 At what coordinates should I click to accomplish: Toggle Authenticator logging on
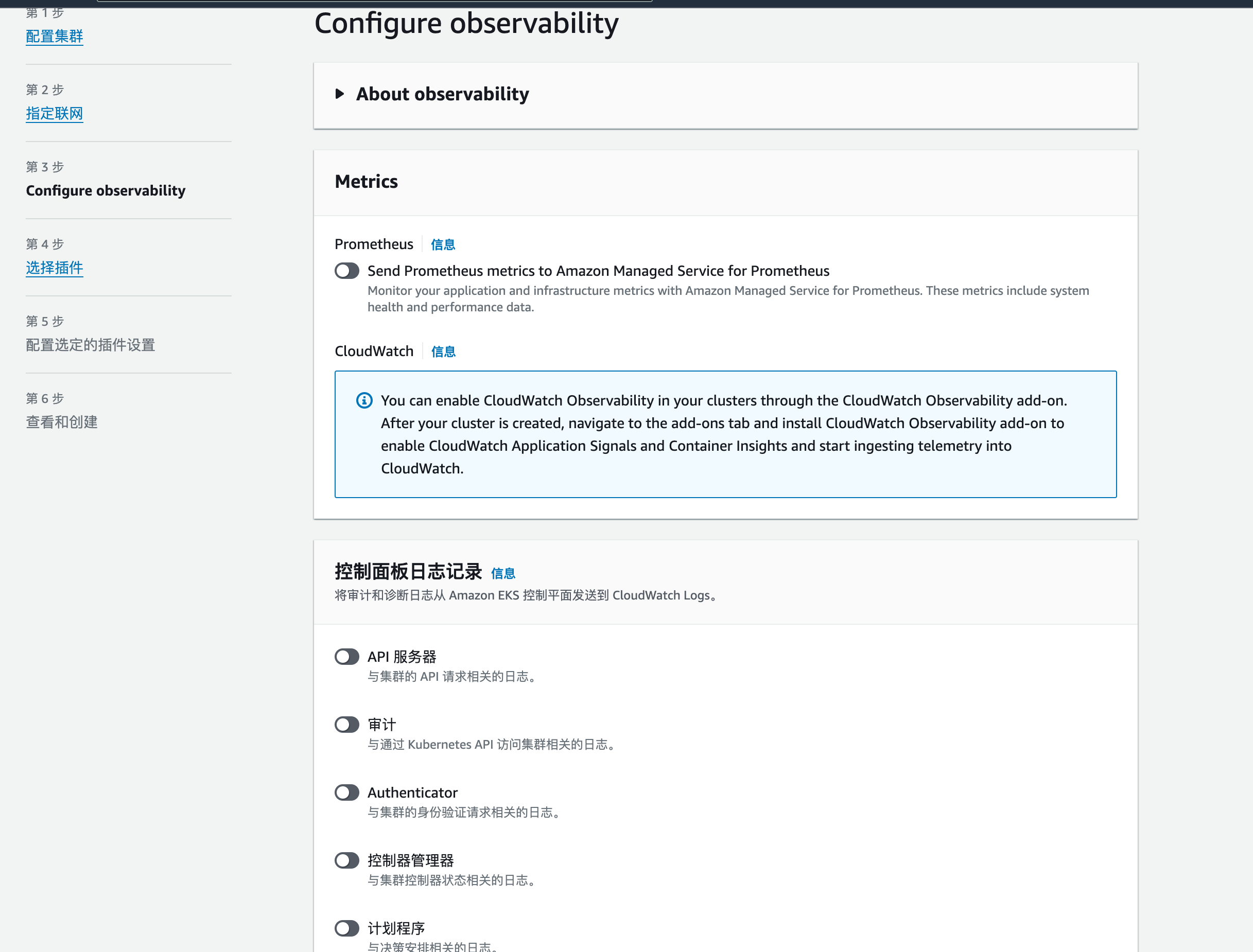click(347, 793)
